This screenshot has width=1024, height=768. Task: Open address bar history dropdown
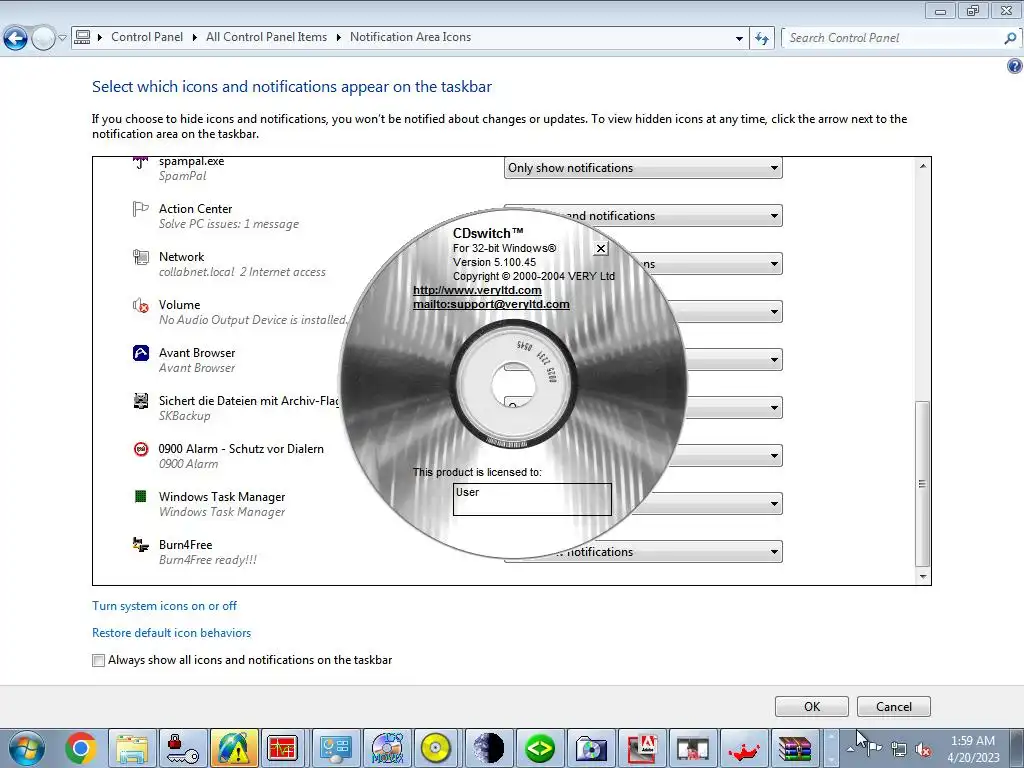739,38
